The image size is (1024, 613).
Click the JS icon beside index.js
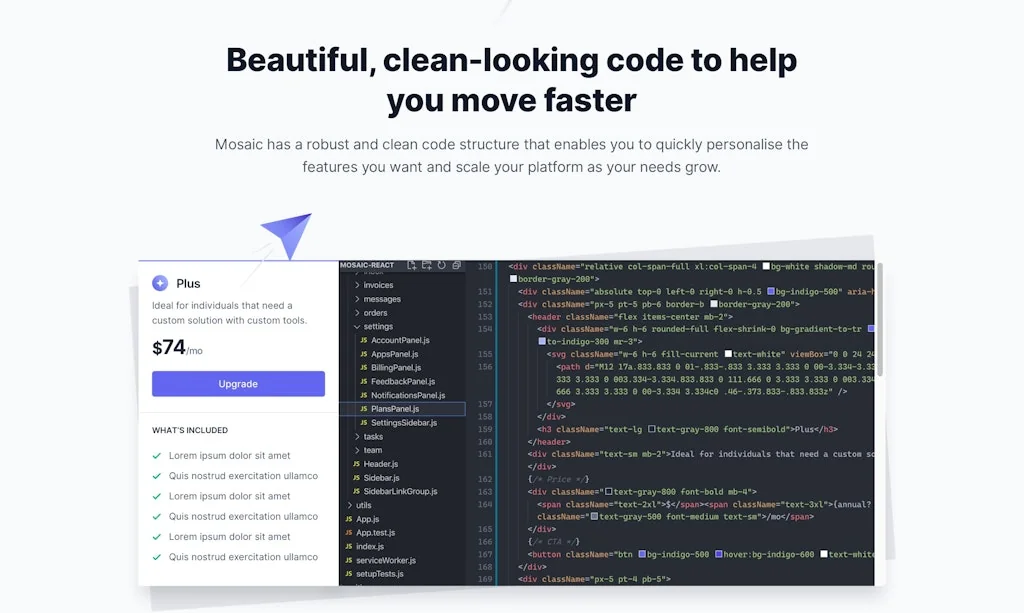point(349,546)
